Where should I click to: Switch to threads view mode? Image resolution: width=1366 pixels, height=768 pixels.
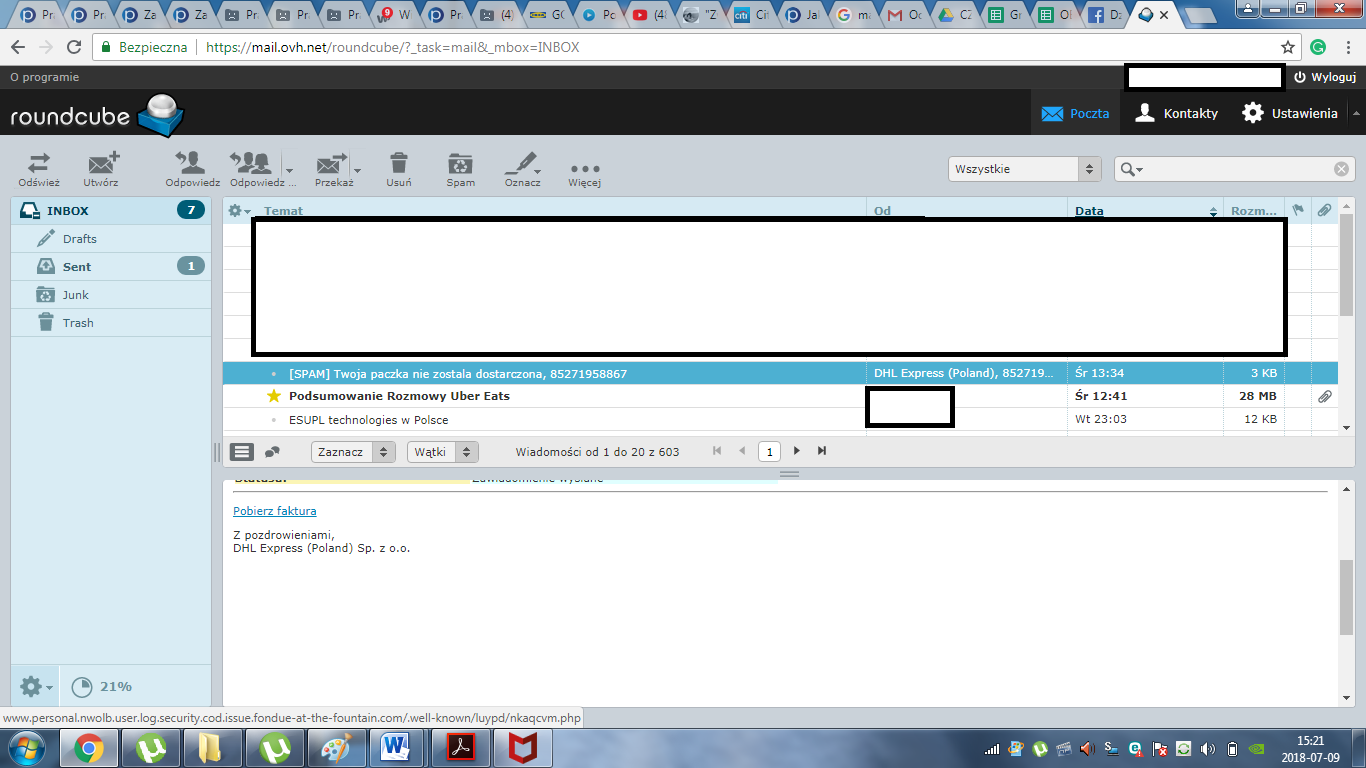pos(272,452)
